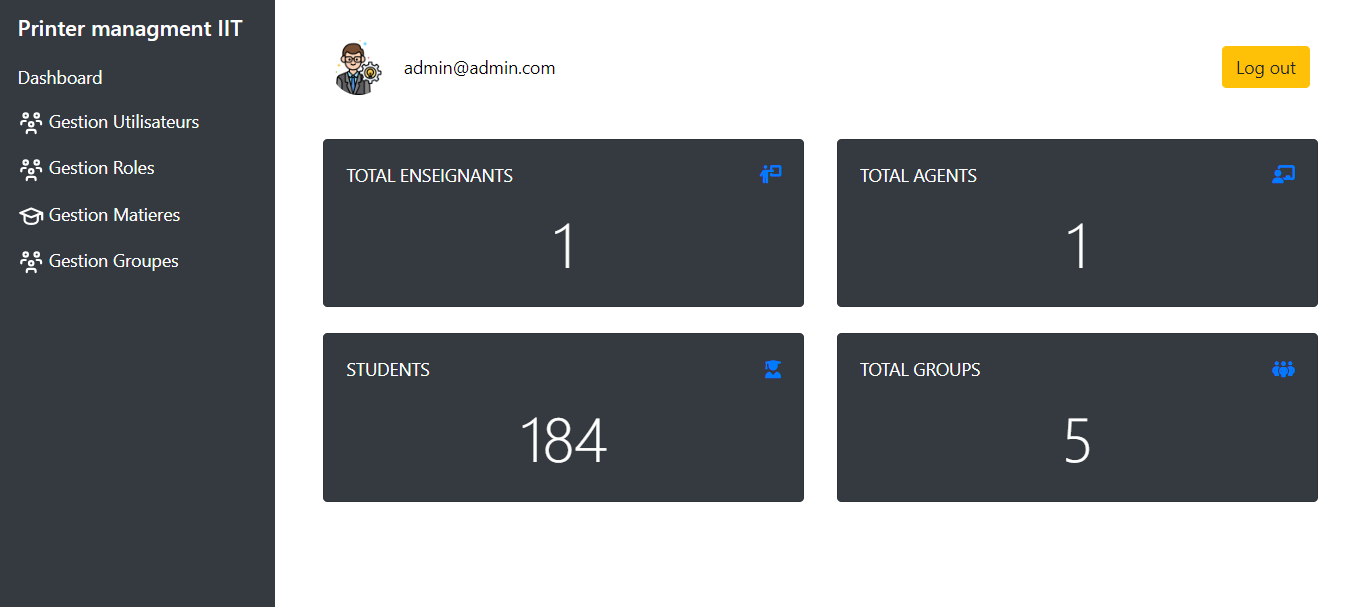Click the blue icon in Total Agents card
The width and height of the screenshot is (1366, 607).
1283,174
